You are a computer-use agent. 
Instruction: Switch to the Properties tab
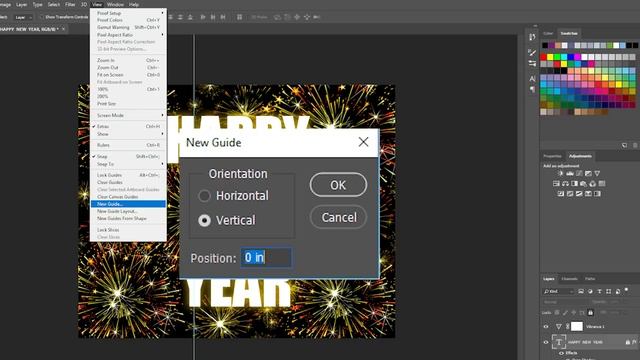point(552,156)
